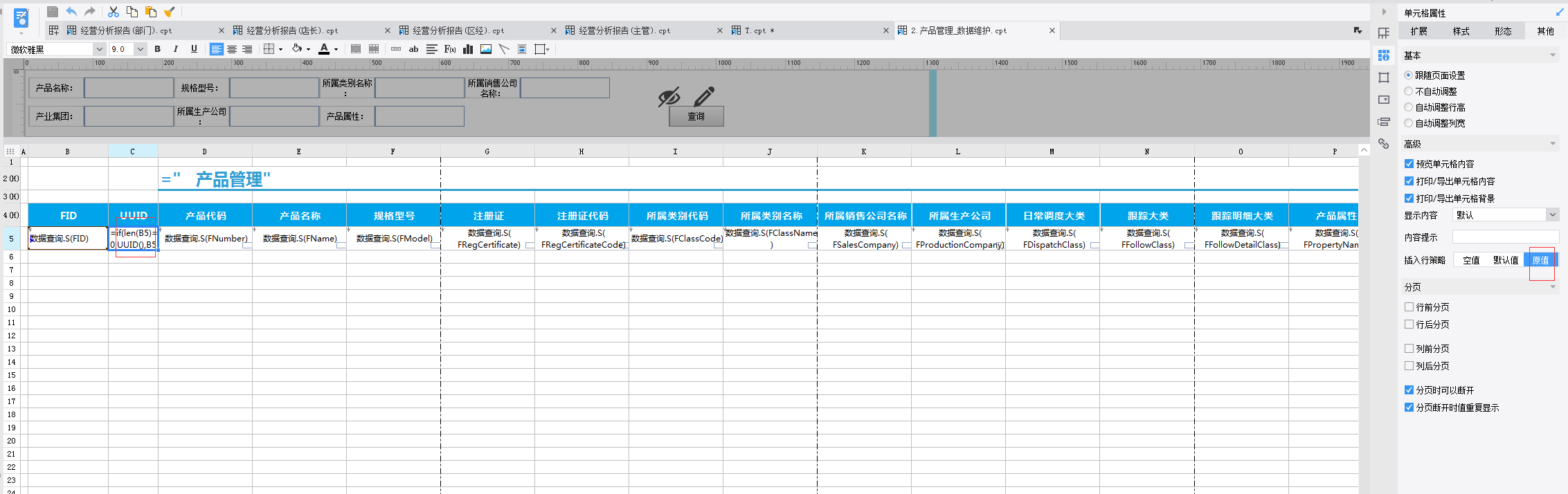Merge the selected cells

tap(356, 49)
